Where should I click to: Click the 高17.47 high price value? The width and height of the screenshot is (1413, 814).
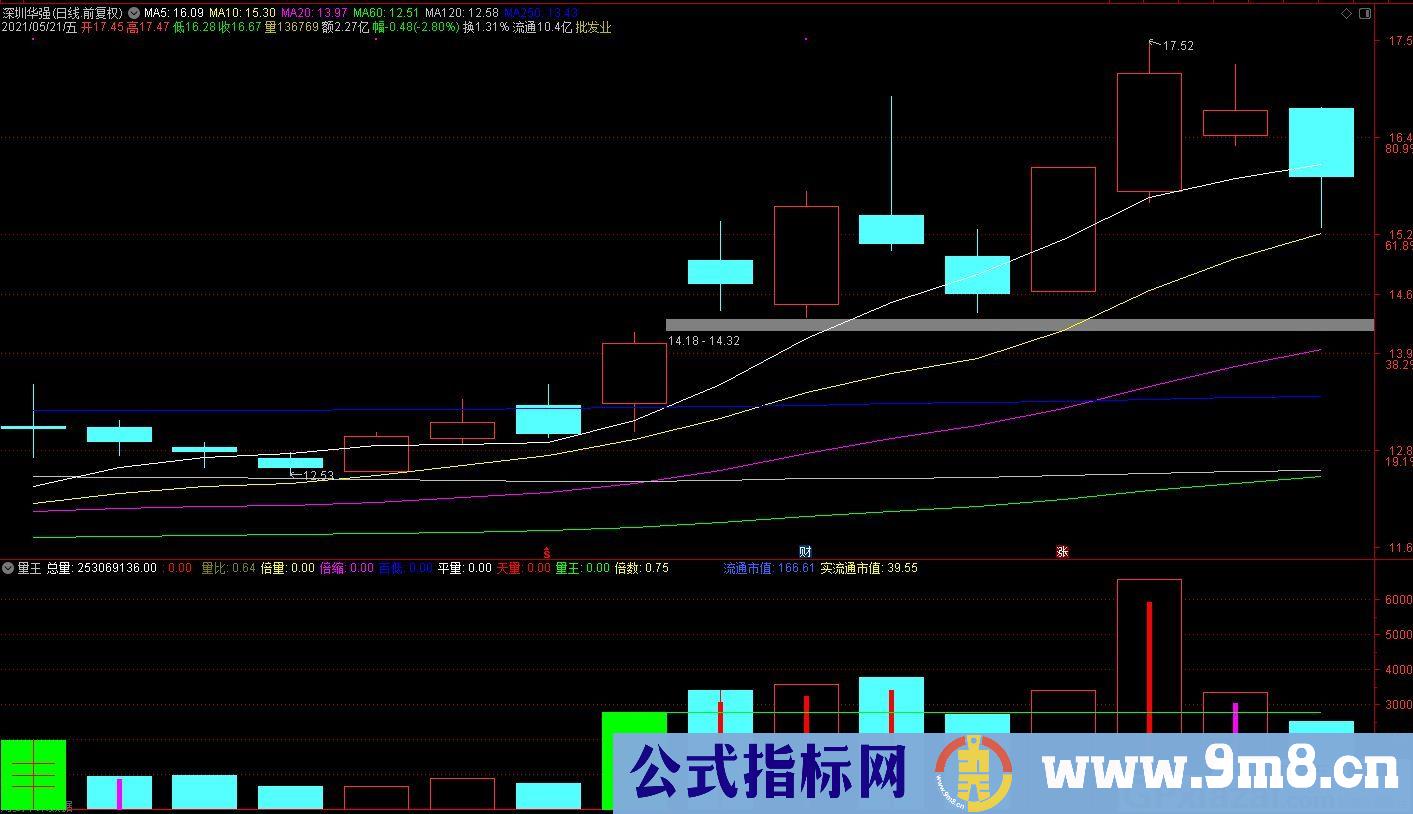tap(148, 28)
